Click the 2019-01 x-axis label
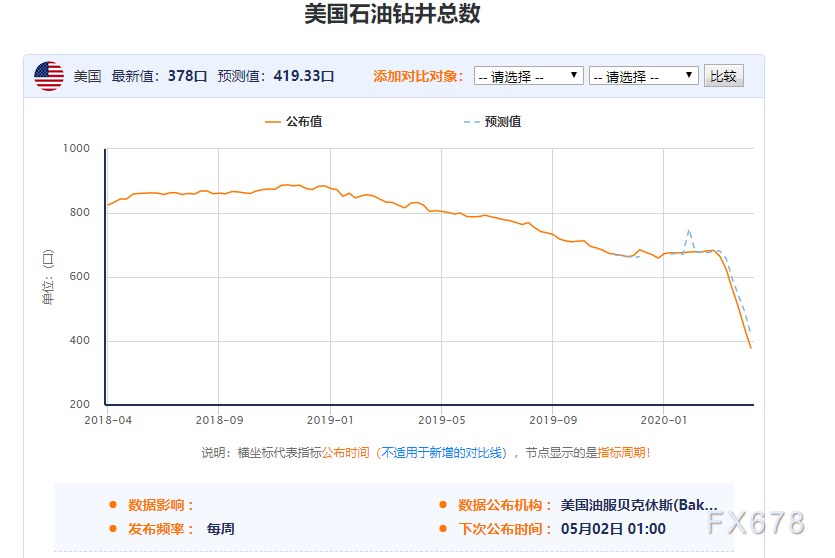The image size is (835, 558). (x=330, y=420)
